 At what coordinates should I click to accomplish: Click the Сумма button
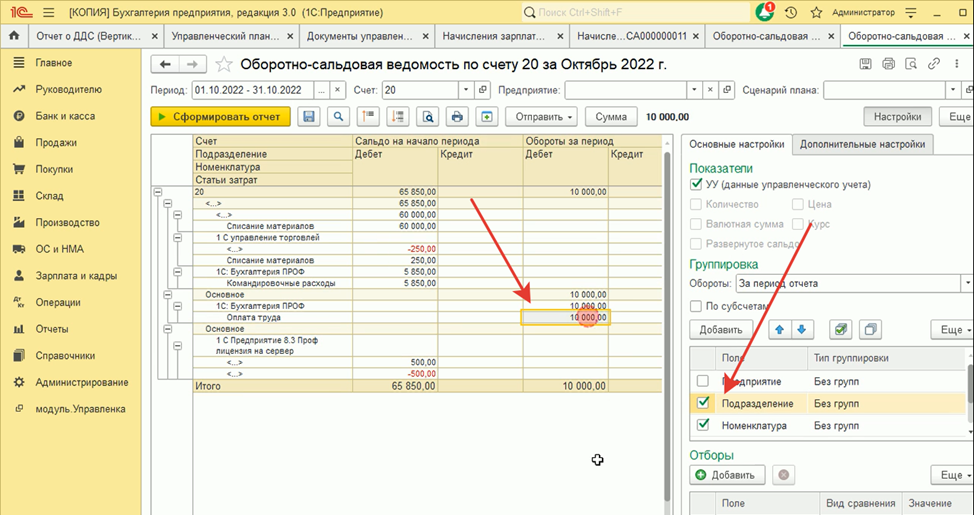coord(611,117)
